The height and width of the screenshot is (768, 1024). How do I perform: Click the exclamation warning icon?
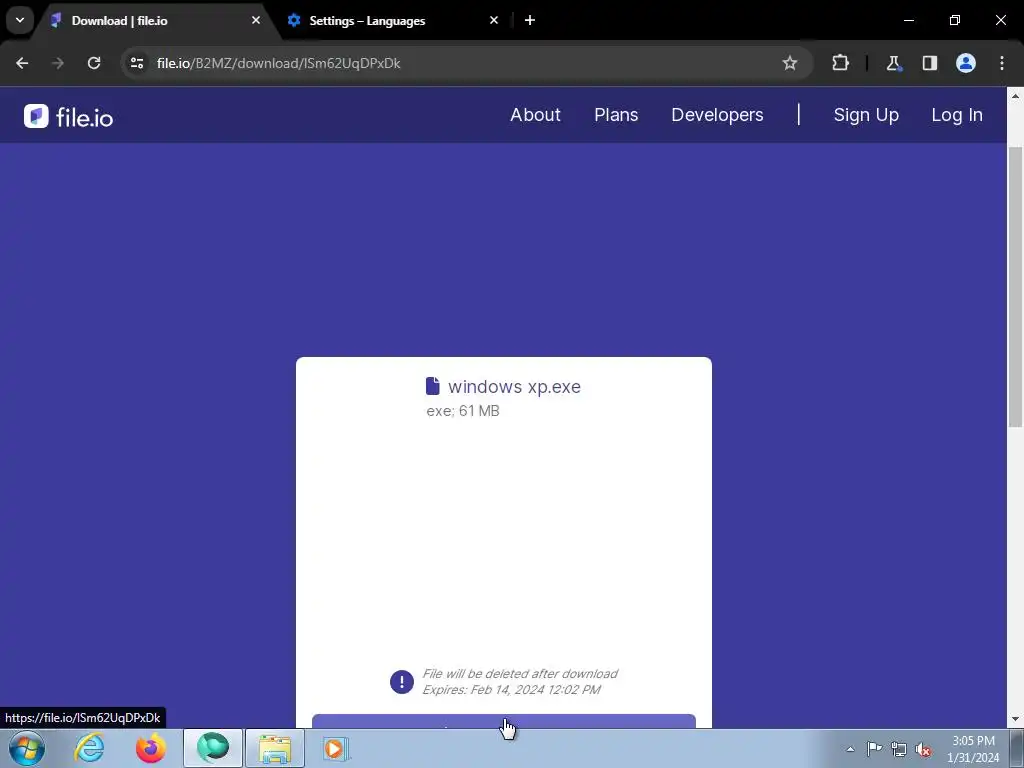(402, 682)
